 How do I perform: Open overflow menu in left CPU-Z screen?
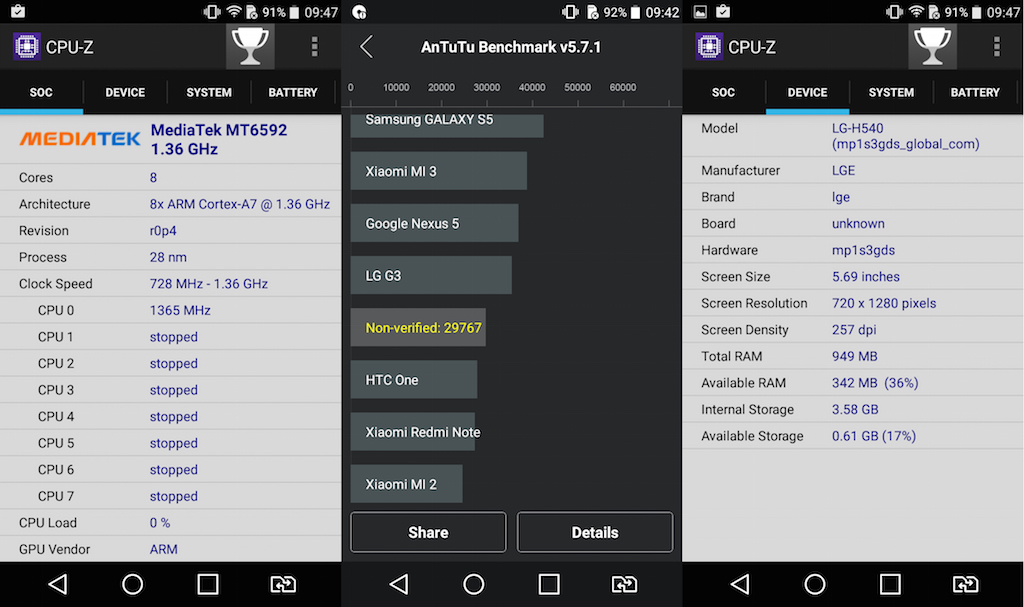(315, 46)
